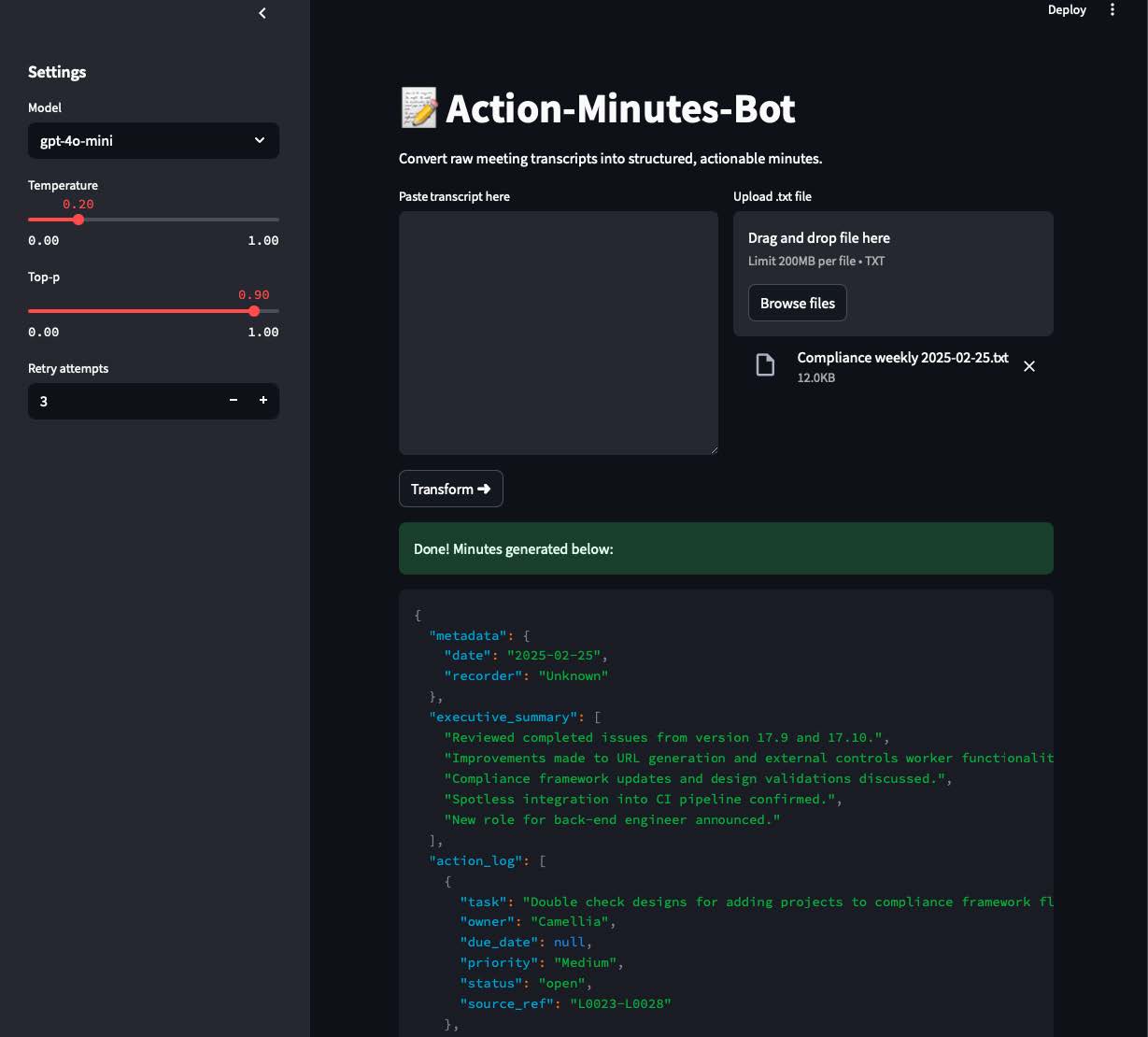
Task: Click inside the paste transcript text area
Action: point(558,332)
